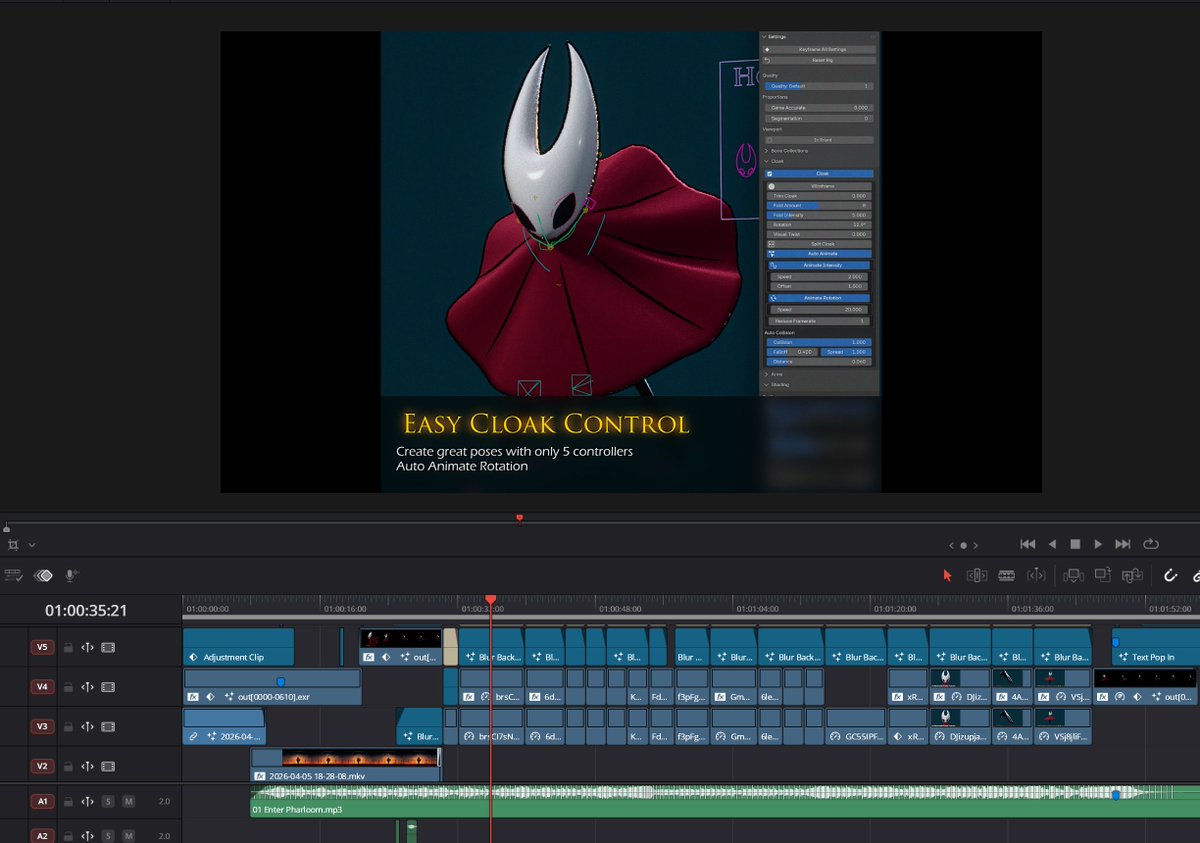
Task: Play the timeline forward
Action: point(1098,544)
